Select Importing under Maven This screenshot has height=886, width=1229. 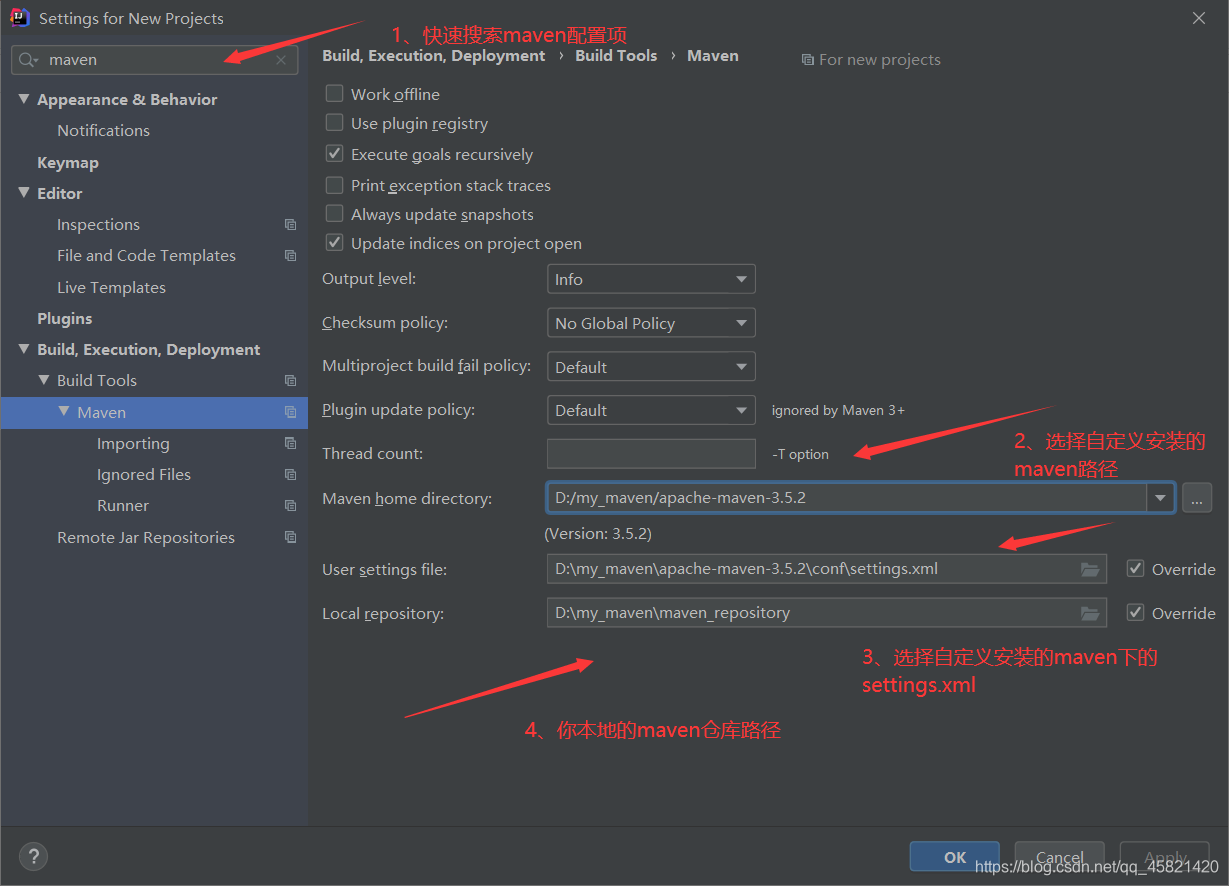tap(133, 444)
